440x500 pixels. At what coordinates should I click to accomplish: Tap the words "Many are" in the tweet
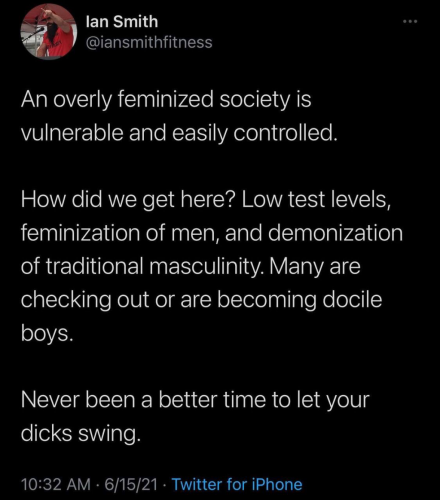[315, 267]
